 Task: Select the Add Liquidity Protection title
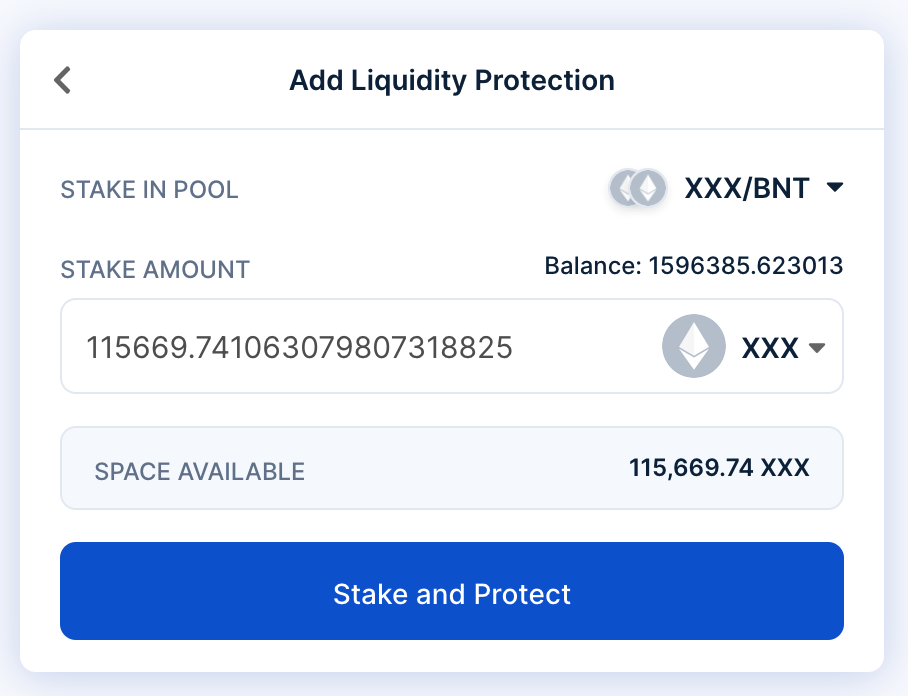[452, 80]
